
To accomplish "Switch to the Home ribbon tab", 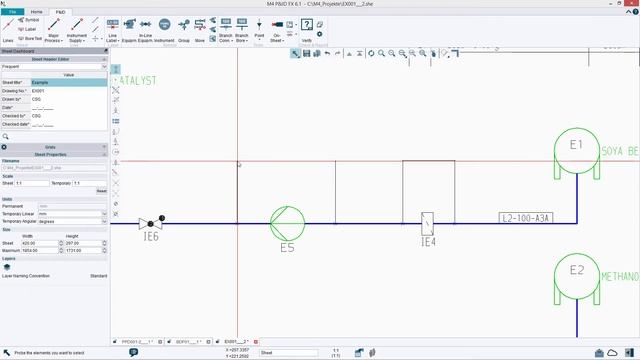I will [x=36, y=12].
